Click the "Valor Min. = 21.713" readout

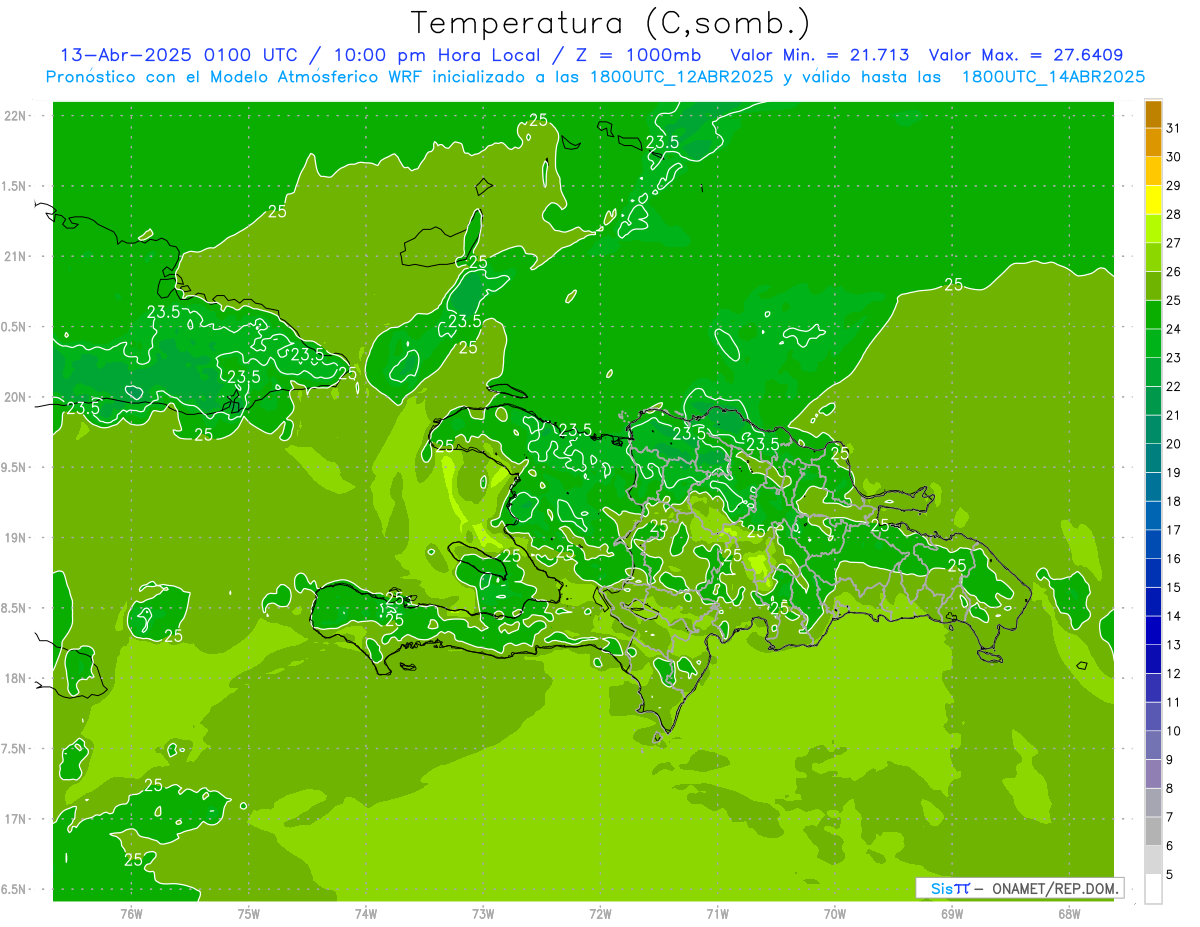pos(820,55)
